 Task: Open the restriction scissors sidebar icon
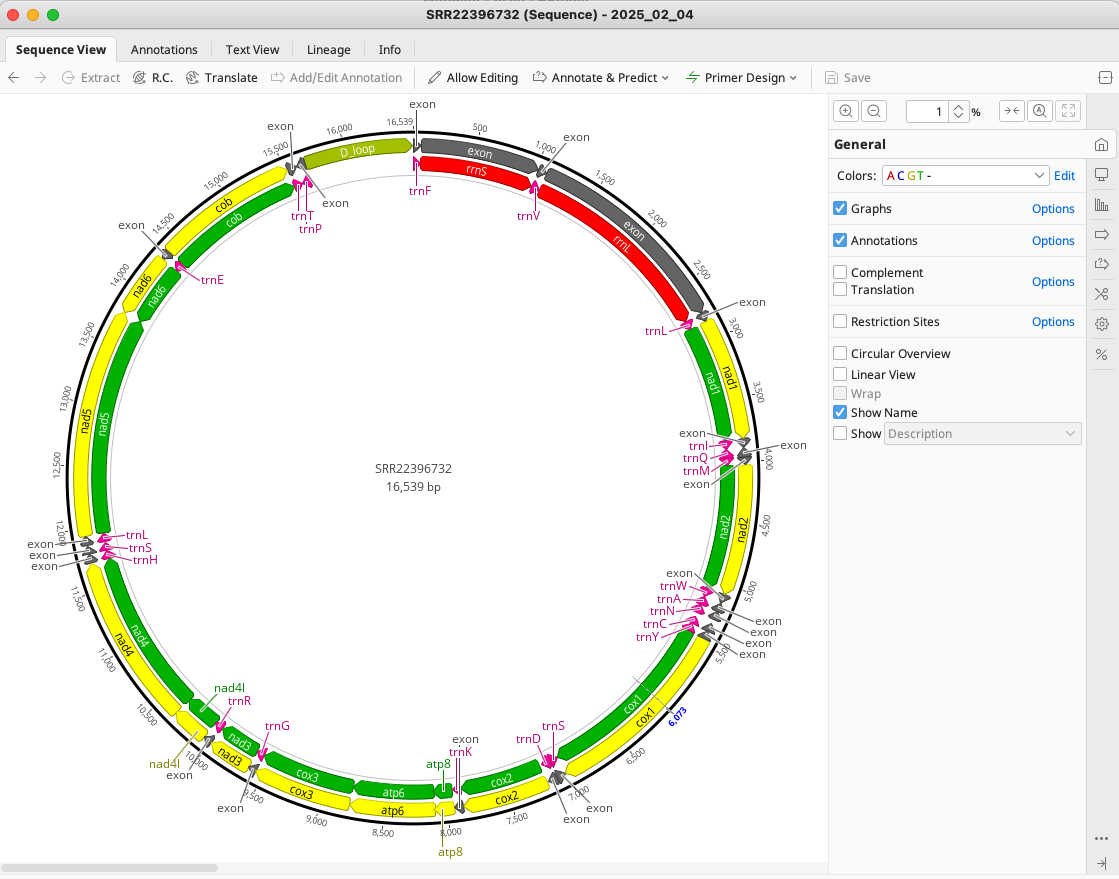point(1101,294)
